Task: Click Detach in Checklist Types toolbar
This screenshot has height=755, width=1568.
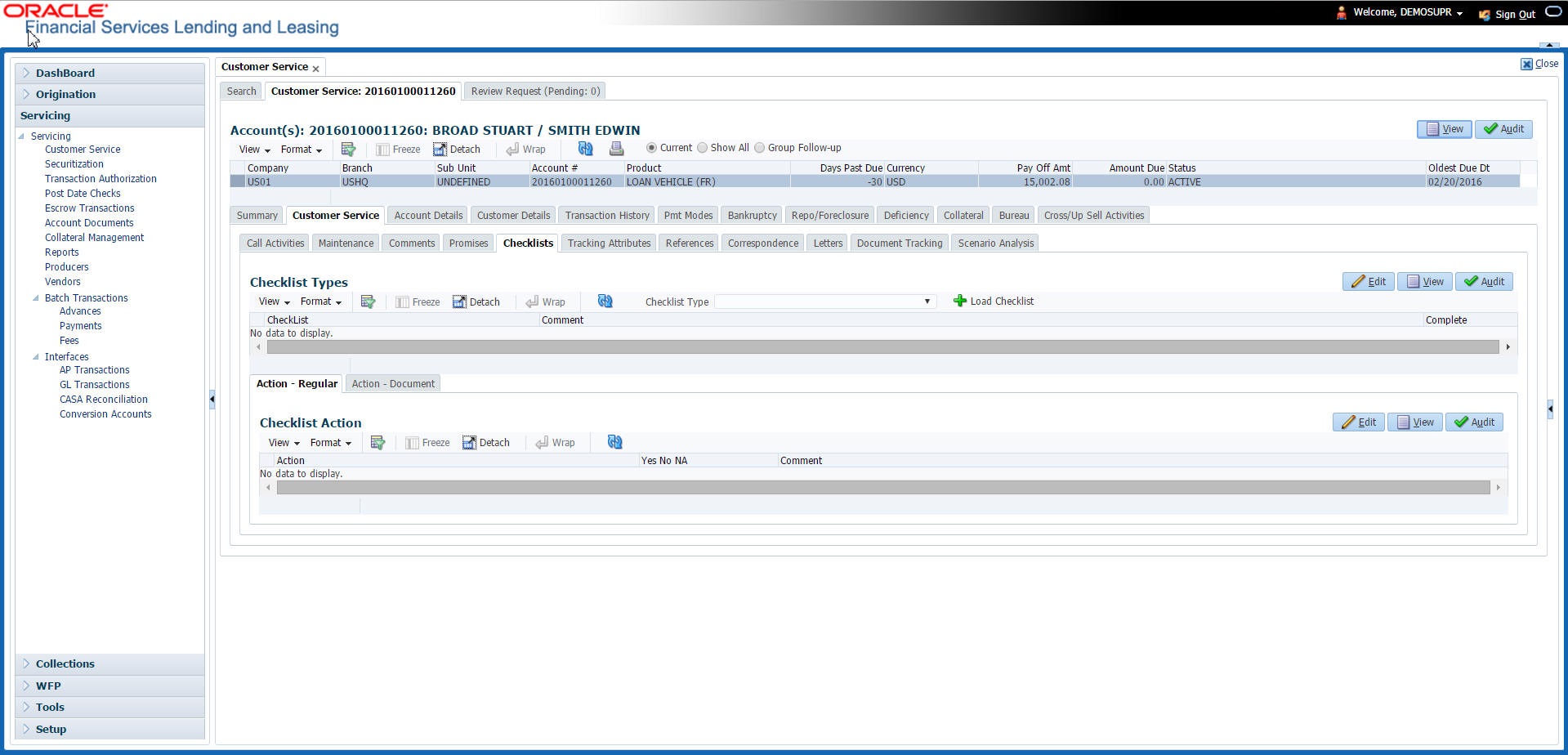Action: (x=476, y=302)
